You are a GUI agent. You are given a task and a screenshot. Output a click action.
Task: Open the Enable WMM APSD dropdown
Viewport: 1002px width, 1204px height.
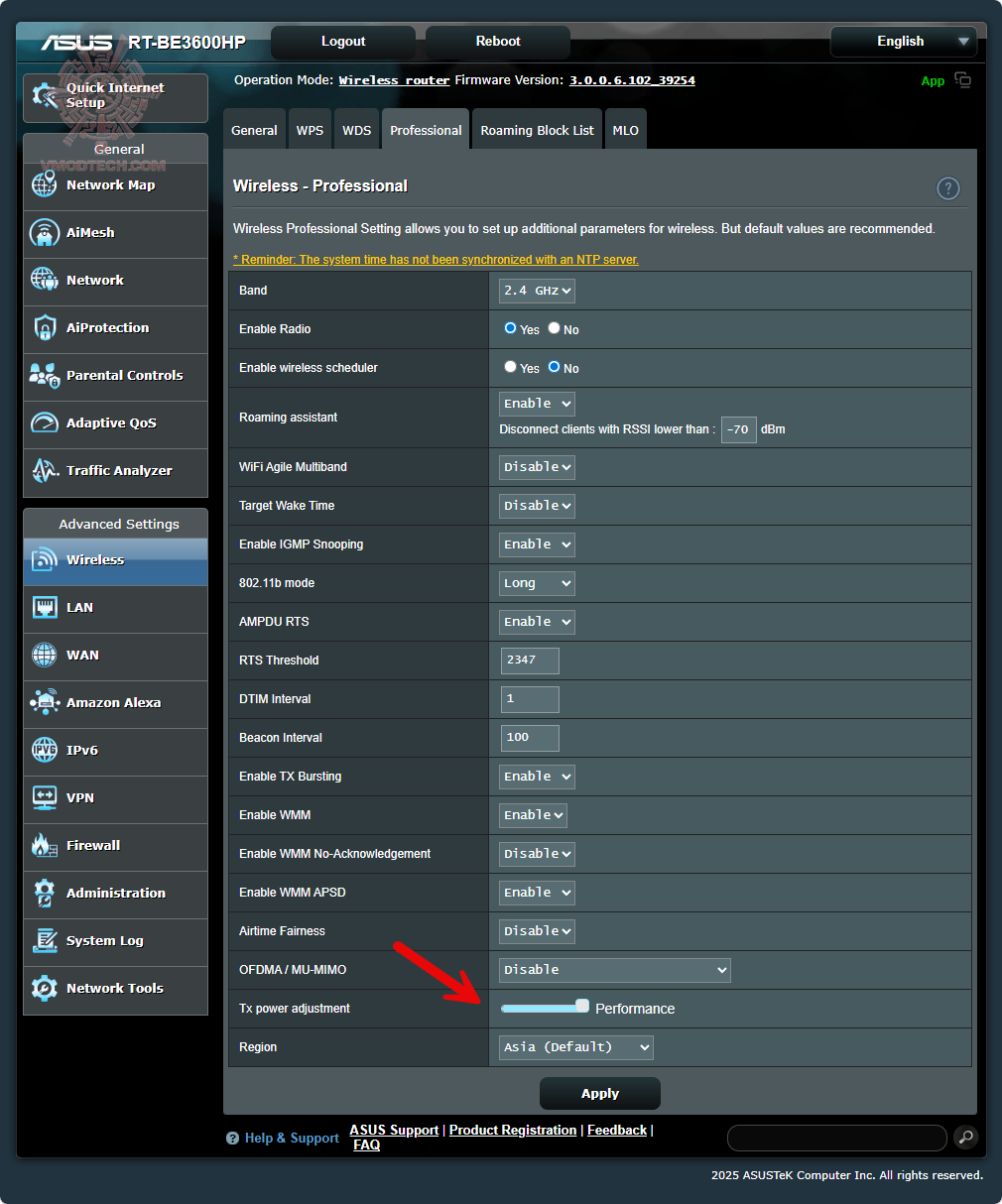tap(537, 893)
